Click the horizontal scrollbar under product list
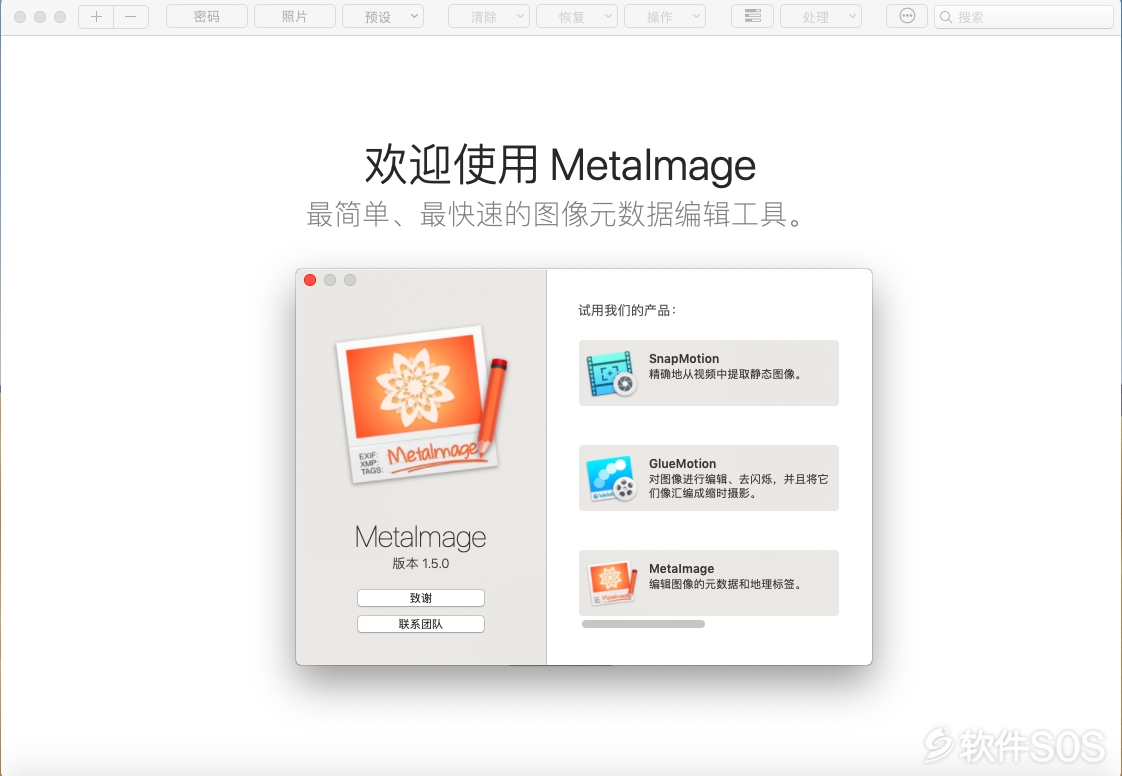 click(643, 624)
